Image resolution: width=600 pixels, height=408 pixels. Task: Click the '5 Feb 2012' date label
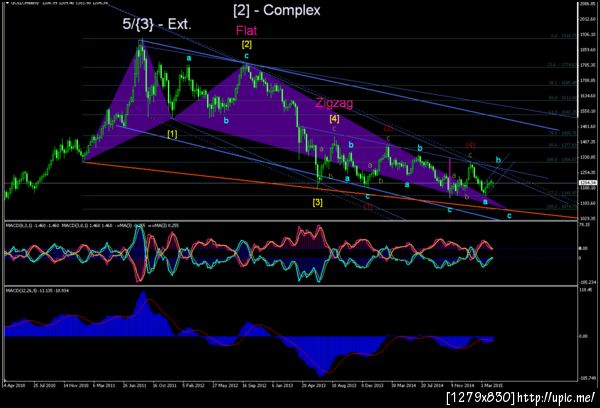(x=193, y=385)
